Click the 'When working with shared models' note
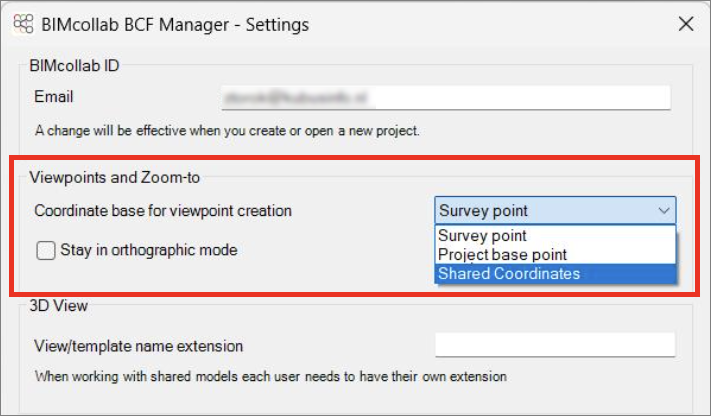 [271, 377]
